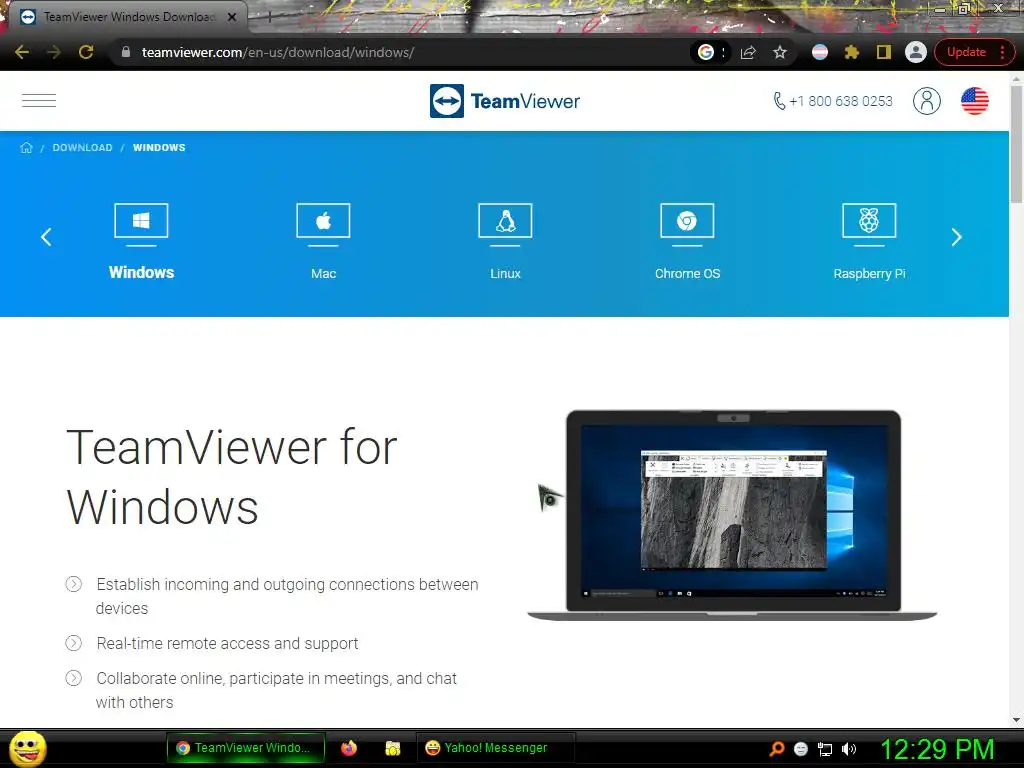Launch Firefox from the taskbar
The width and height of the screenshot is (1024, 768).
(349, 748)
